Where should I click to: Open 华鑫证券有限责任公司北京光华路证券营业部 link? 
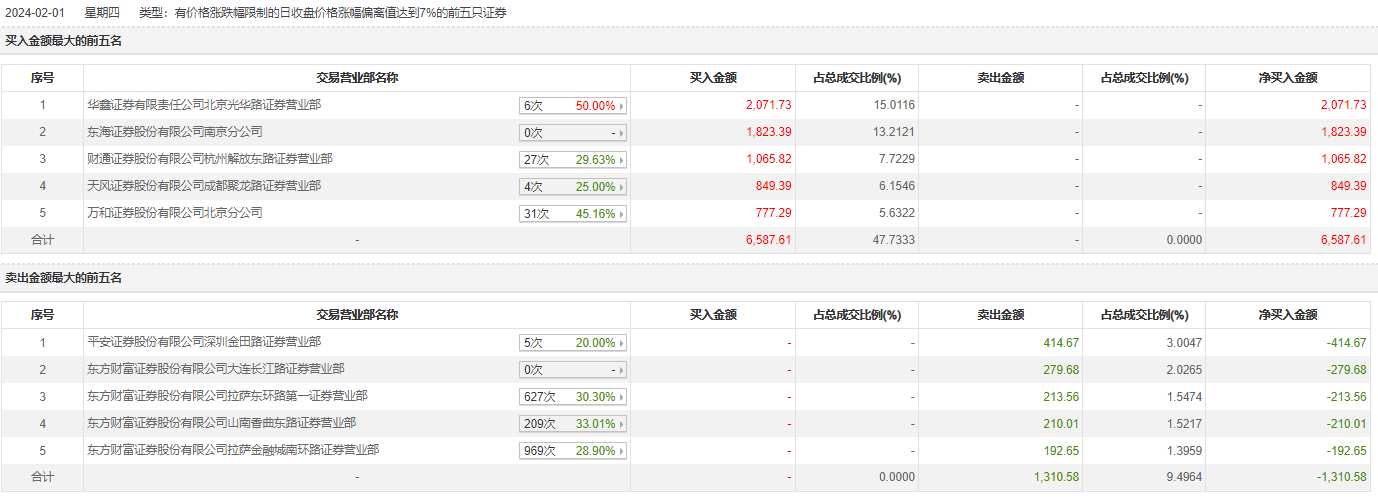[x=204, y=105]
